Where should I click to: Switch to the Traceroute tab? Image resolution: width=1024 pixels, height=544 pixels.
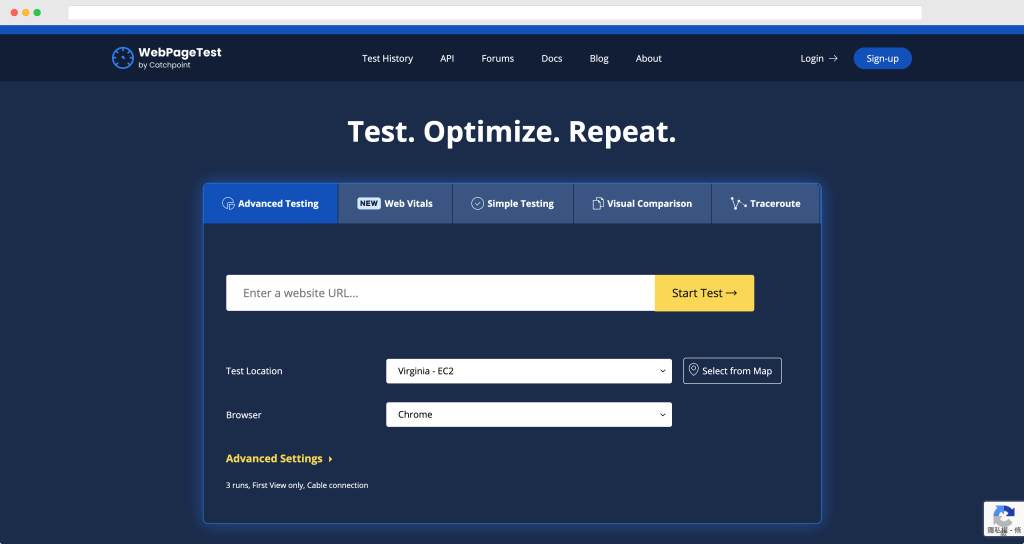[765, 204]
